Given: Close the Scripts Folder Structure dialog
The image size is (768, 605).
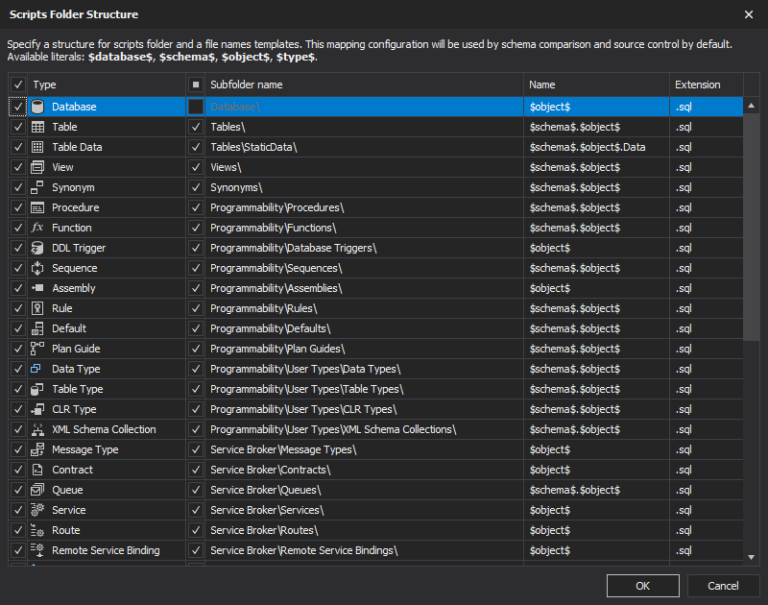Looking at the screenshot, I should 748,15.
